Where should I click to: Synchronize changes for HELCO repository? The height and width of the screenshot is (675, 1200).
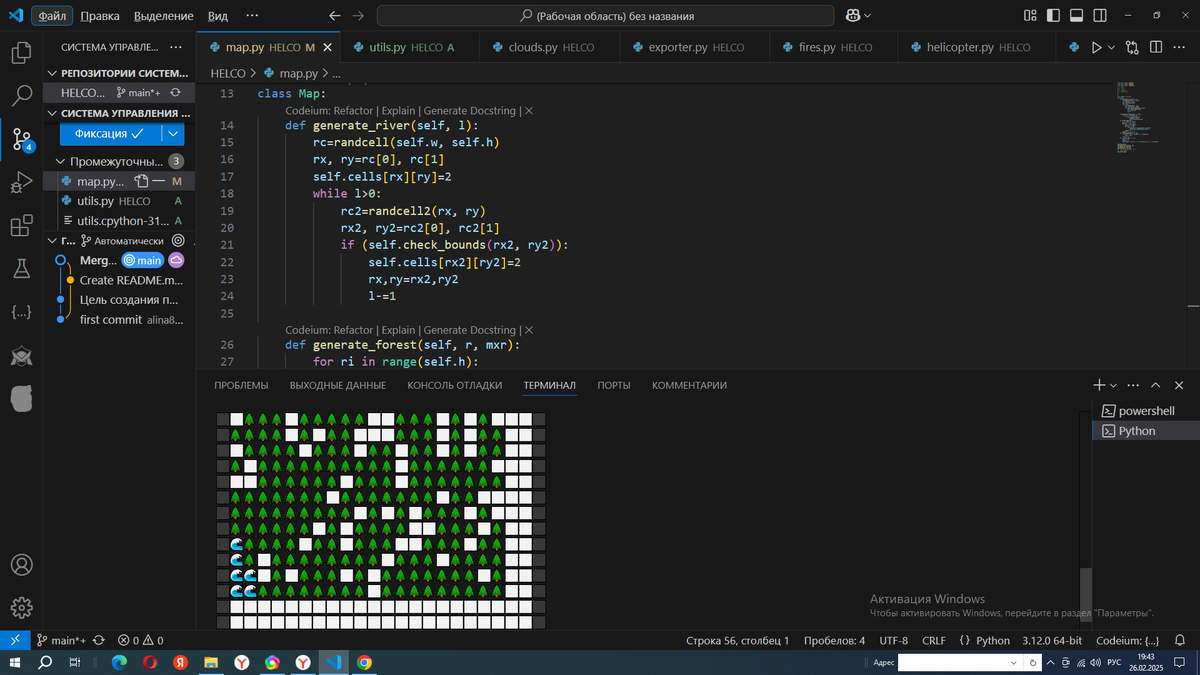click(x=175, y=92)
